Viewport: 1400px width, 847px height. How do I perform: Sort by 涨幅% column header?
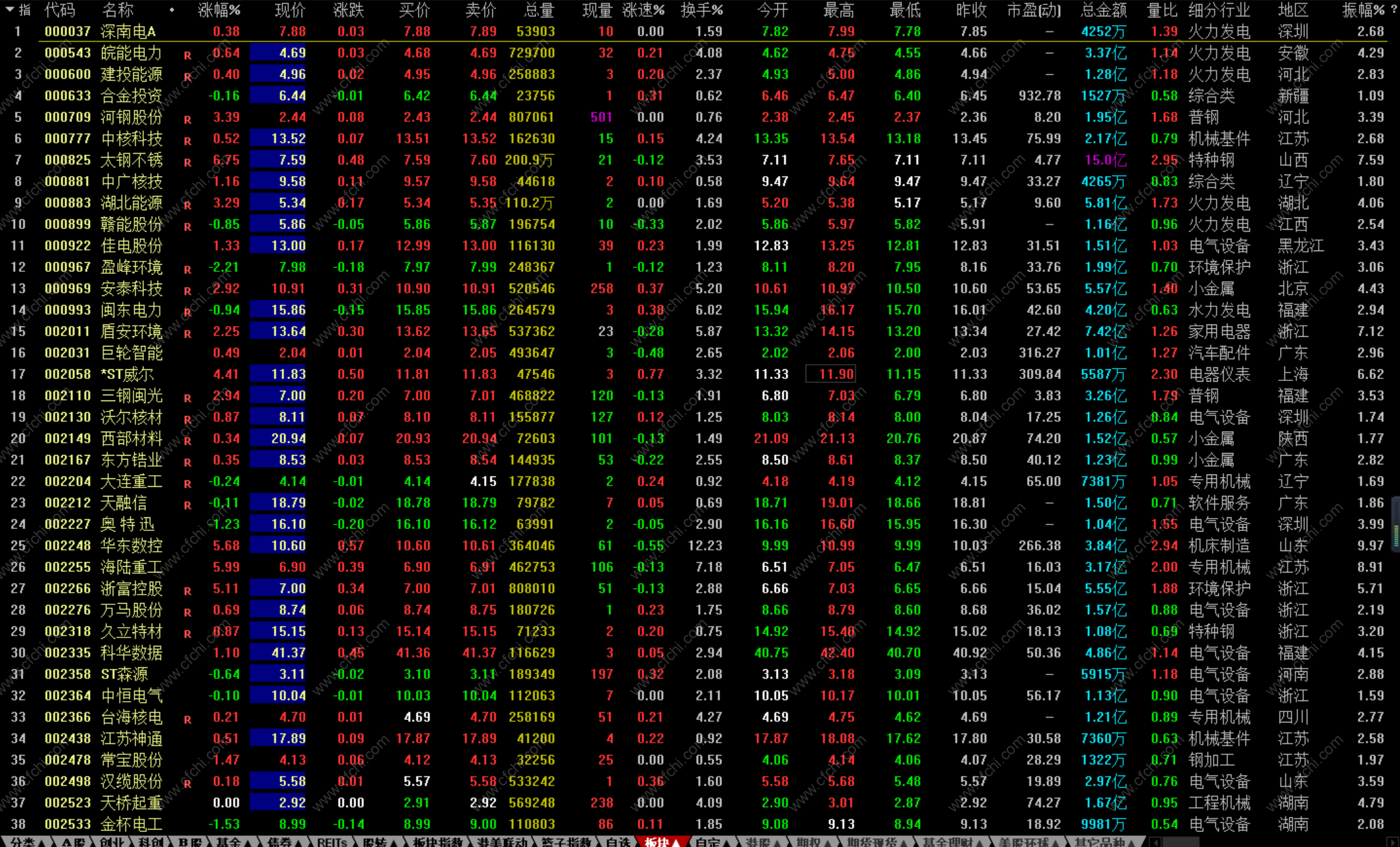[x=219, y=10]
